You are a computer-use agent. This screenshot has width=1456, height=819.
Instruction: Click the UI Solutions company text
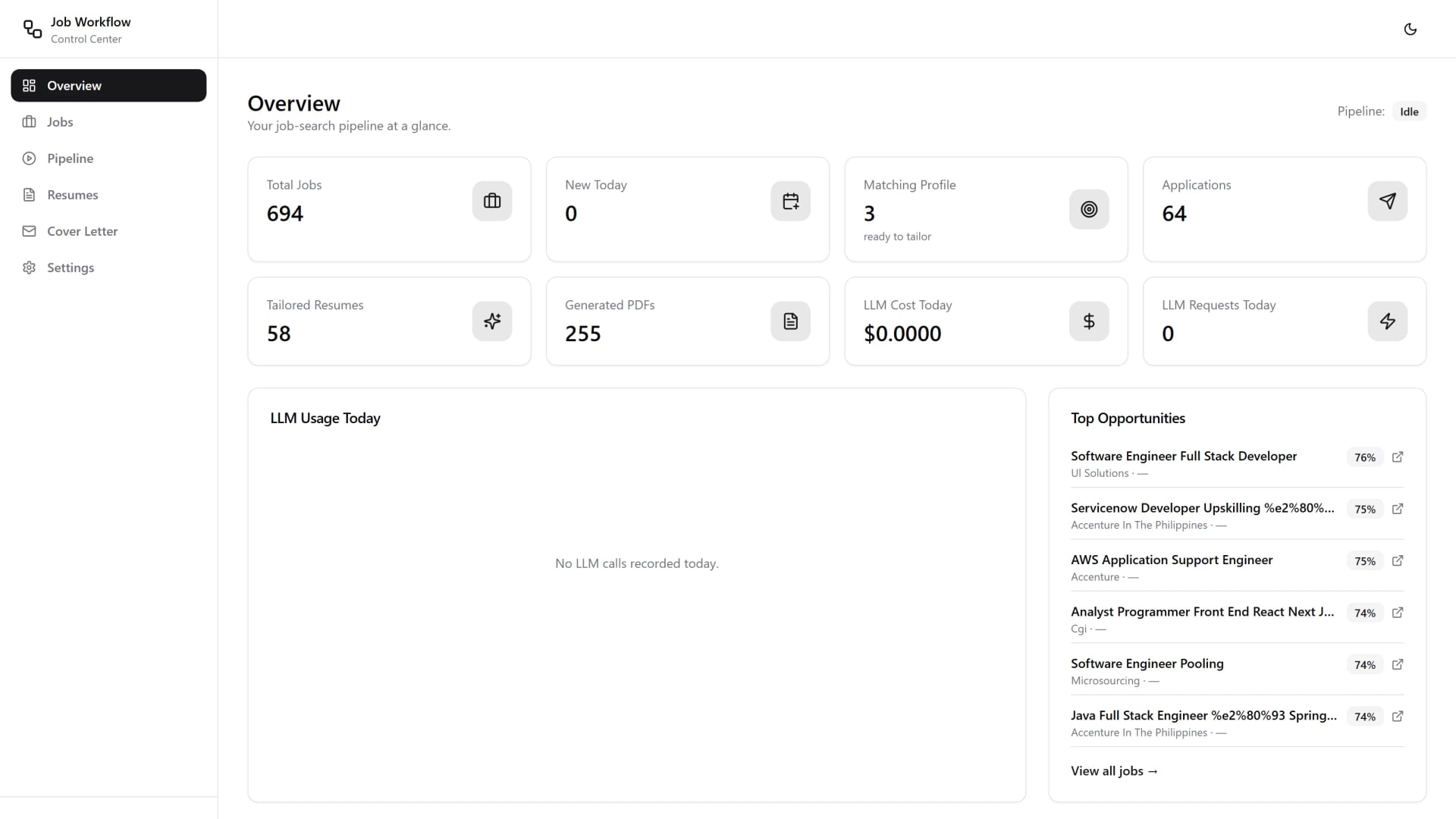(x=1100, y=473)
